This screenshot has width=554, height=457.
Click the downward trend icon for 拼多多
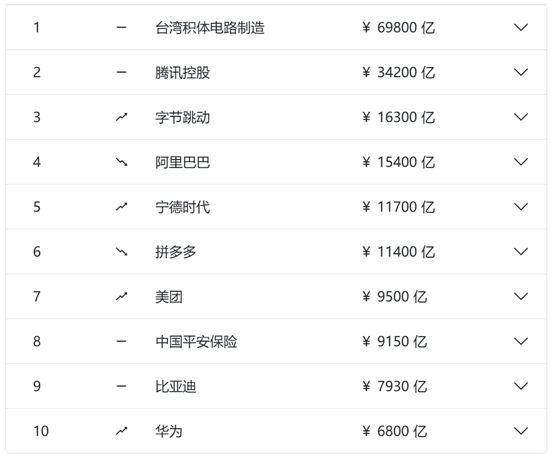coord(122,252)
